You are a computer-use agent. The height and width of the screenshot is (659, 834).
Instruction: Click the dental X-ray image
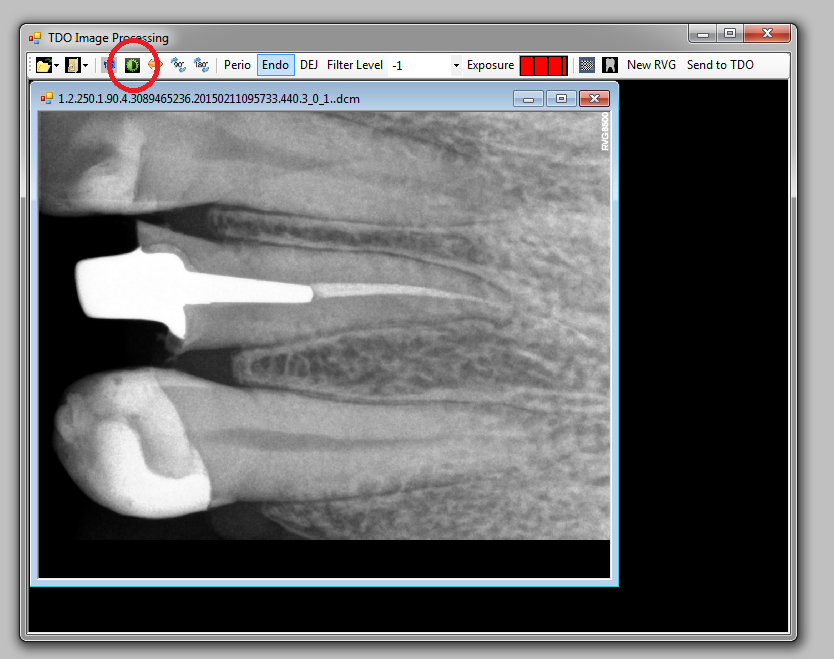323,325
